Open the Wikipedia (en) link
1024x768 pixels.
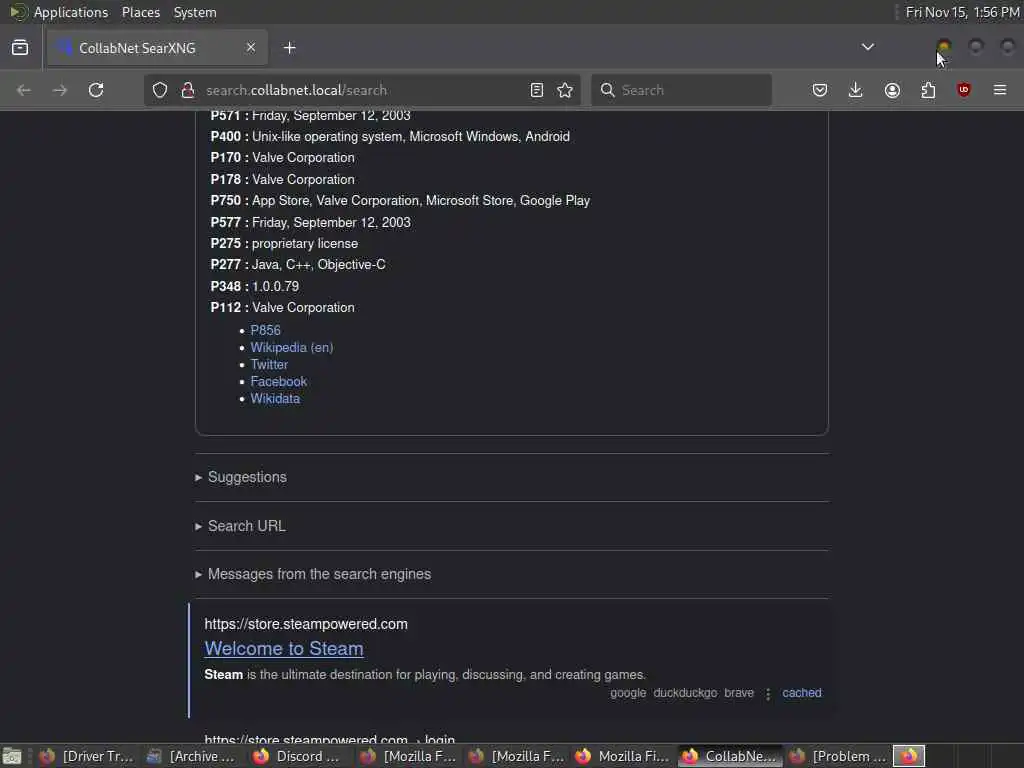pos(291,347)
